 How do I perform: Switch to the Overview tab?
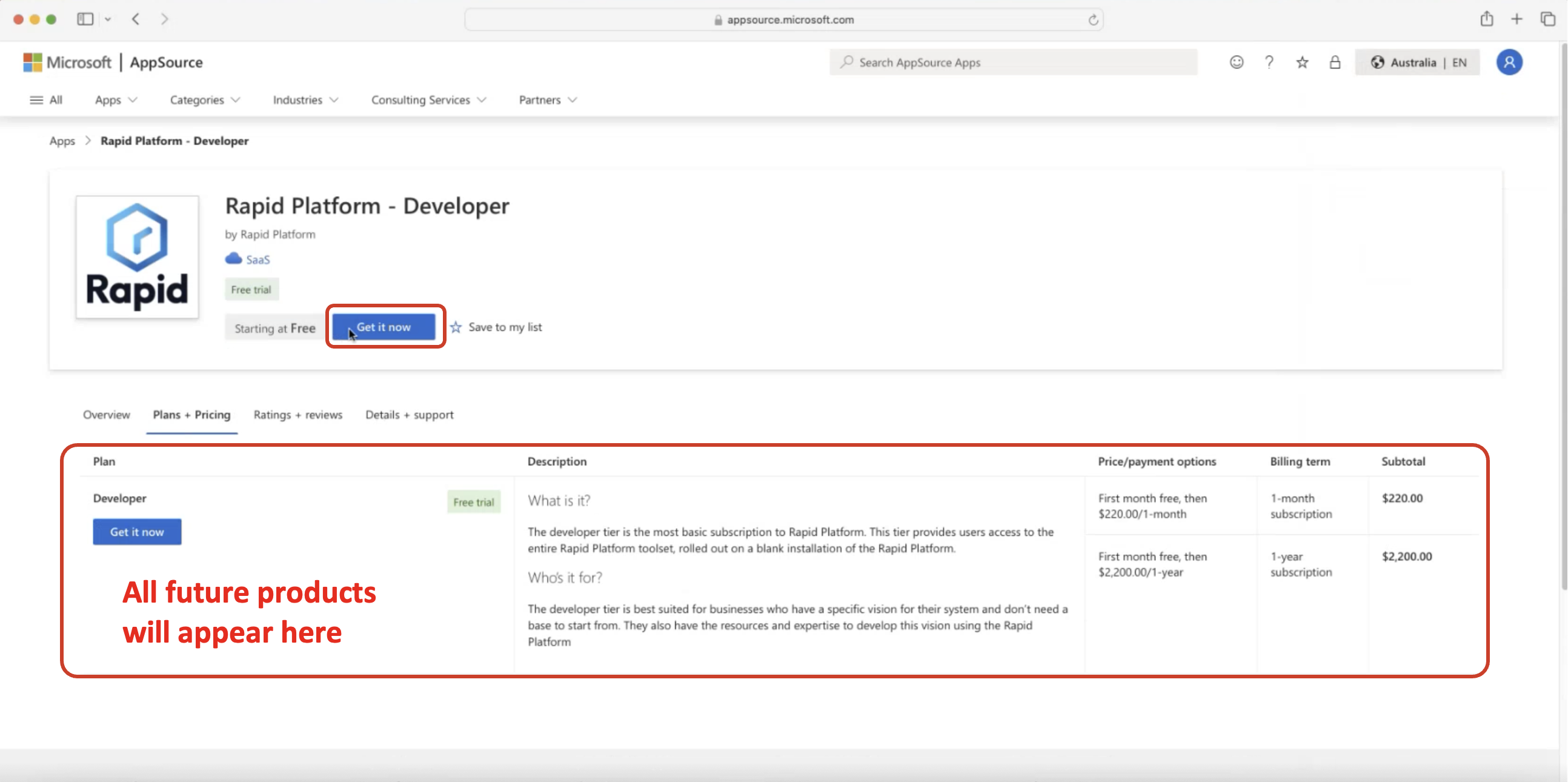tap(106, 414)
